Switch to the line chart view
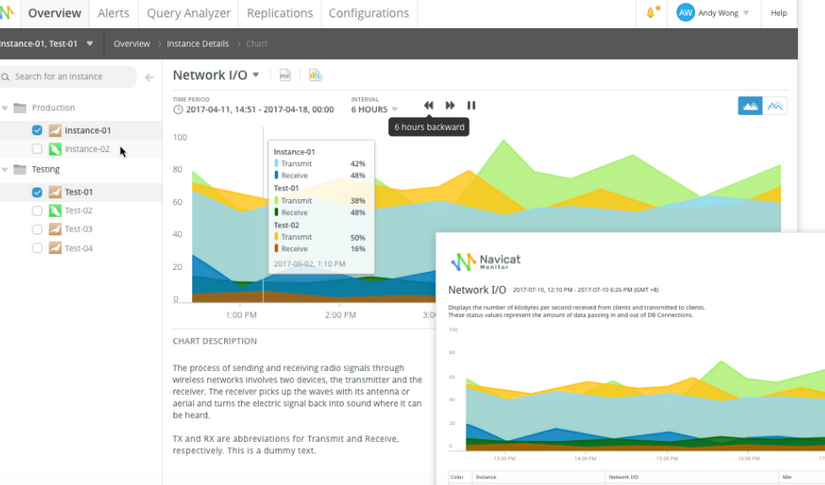Screen dimensions: 825x485 click(774, 106)
